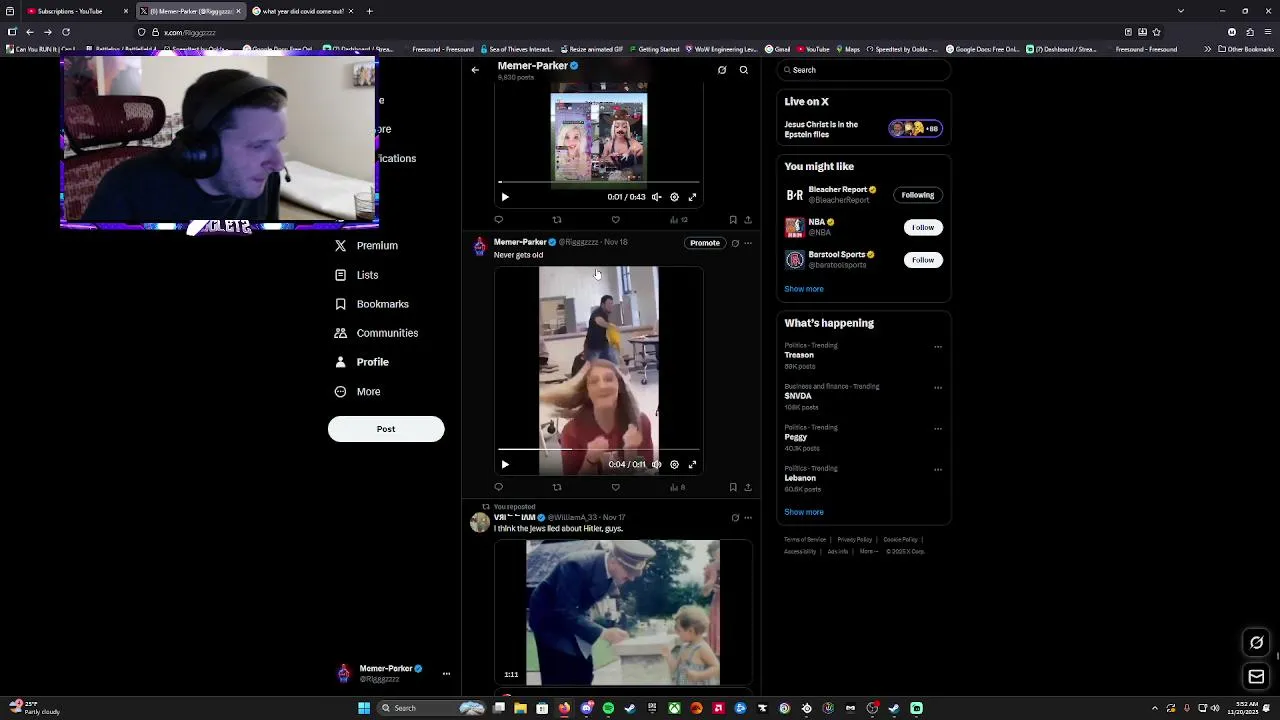1280x720 pixels.
Task: Bookmark the 'Never gets old' post
Action: (x=733, y=487)
